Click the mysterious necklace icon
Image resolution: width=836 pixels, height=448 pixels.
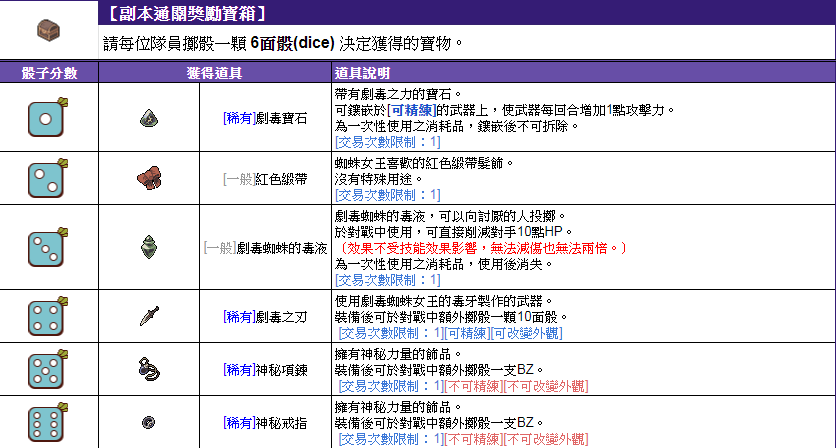coord(149,369)
